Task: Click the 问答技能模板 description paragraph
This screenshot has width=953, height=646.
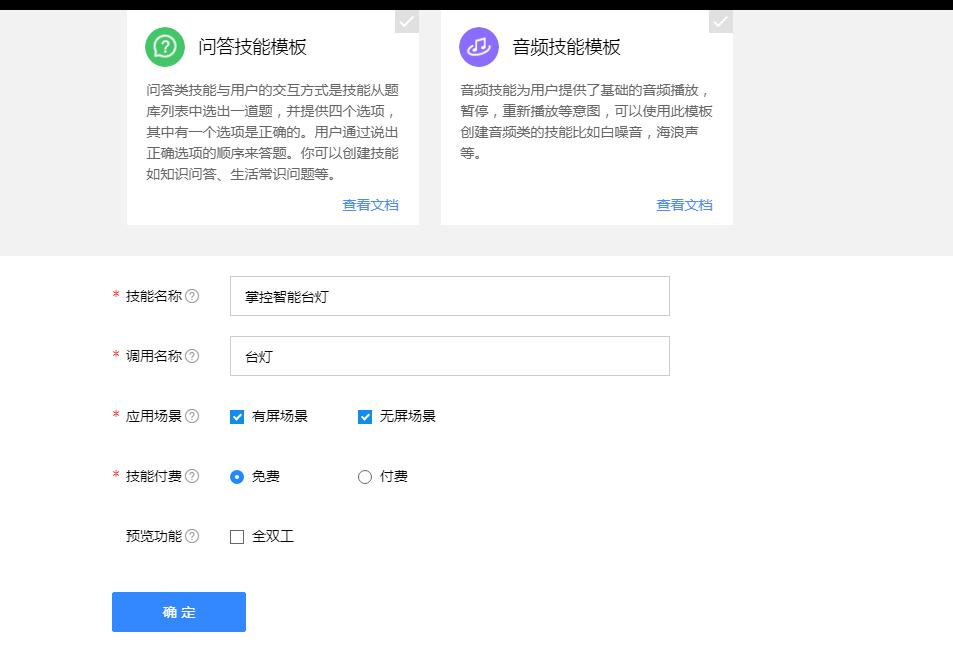Action: [272, 132]
